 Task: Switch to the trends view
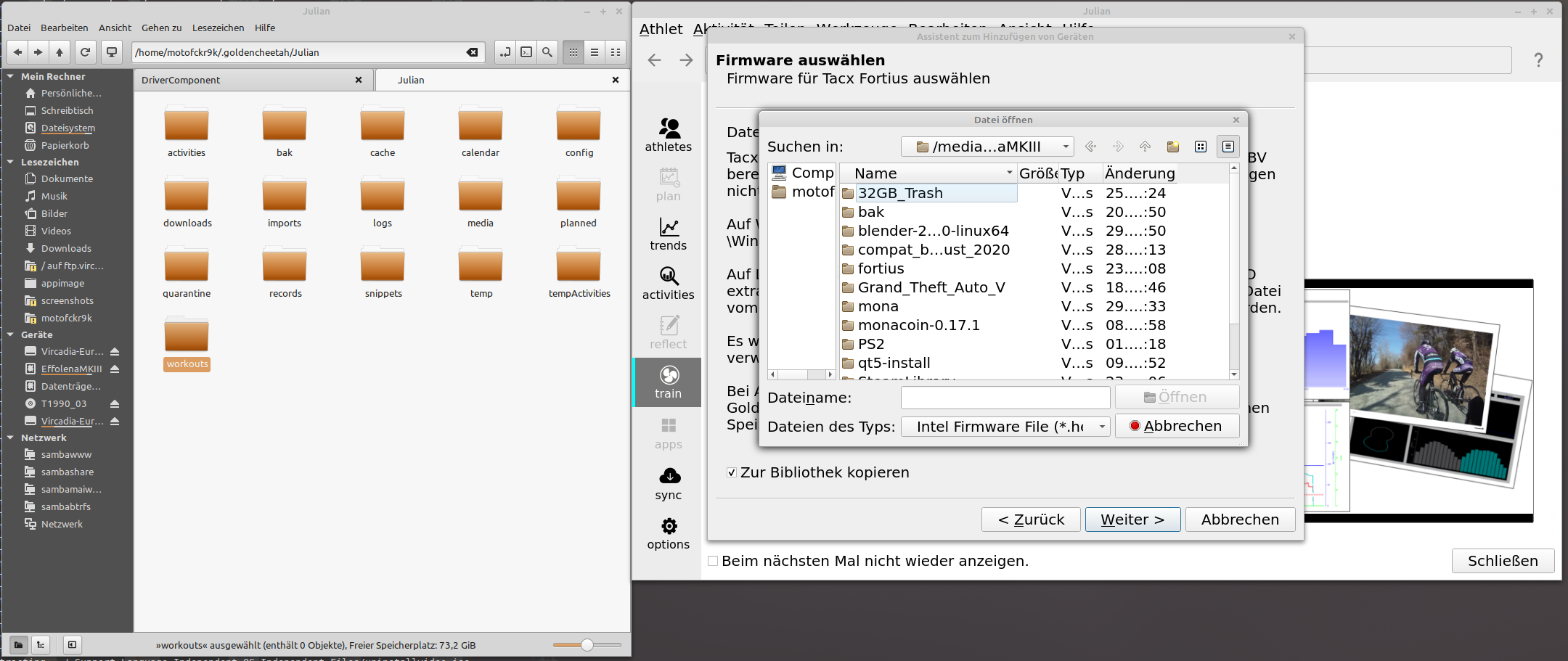pos(668,232)
